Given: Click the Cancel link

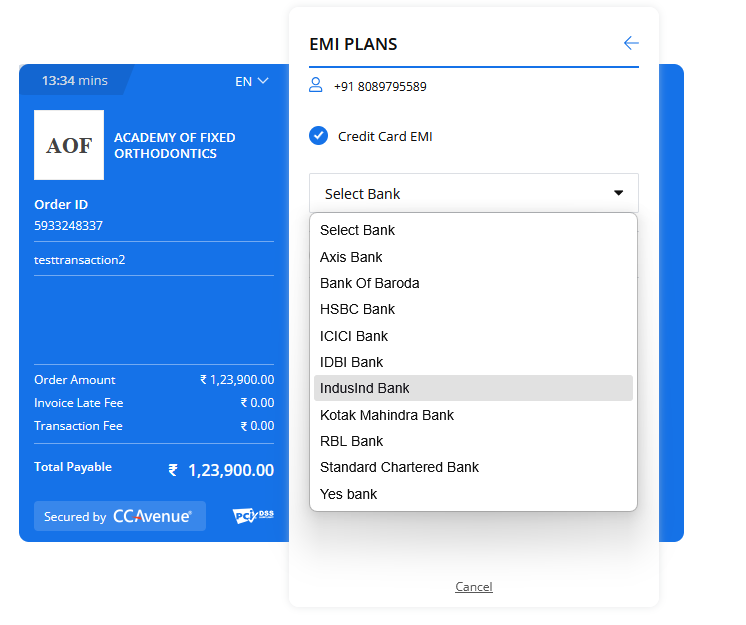Looking at the screenshot, I should click(x=473, y=587).
